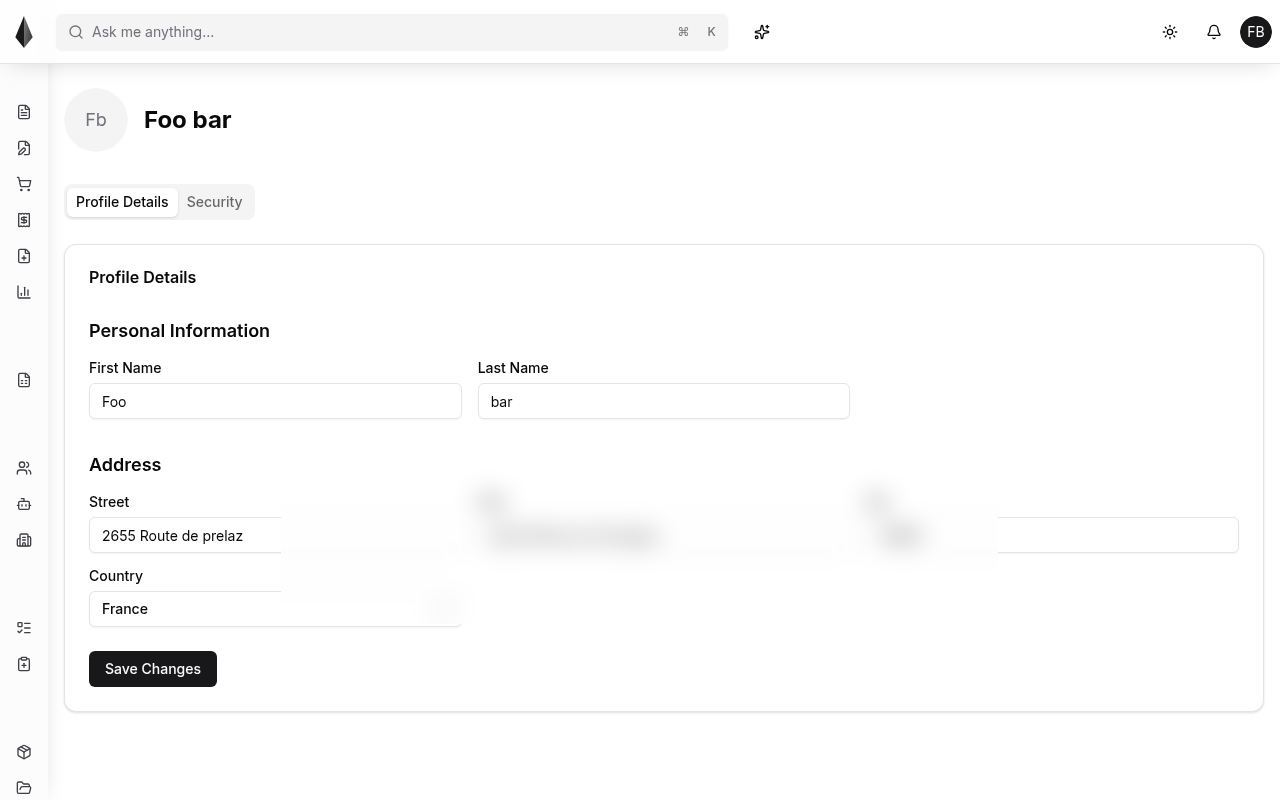
Task: Open the hotel building icon in the sidebar
Action: click(x=24, y=540)
